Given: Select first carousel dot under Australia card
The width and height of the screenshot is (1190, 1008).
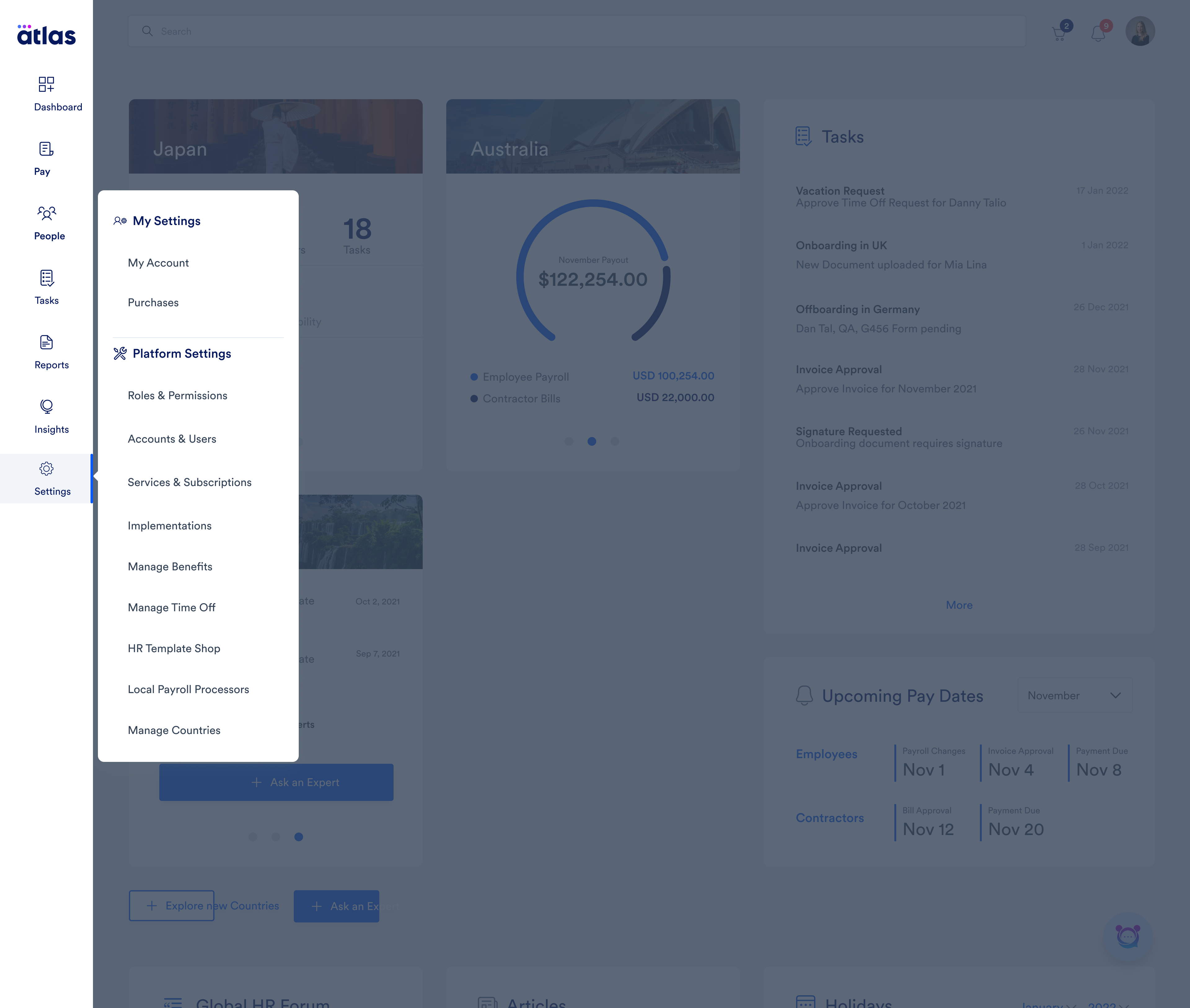Looking at the screenshot, I should tap(568, 441).
